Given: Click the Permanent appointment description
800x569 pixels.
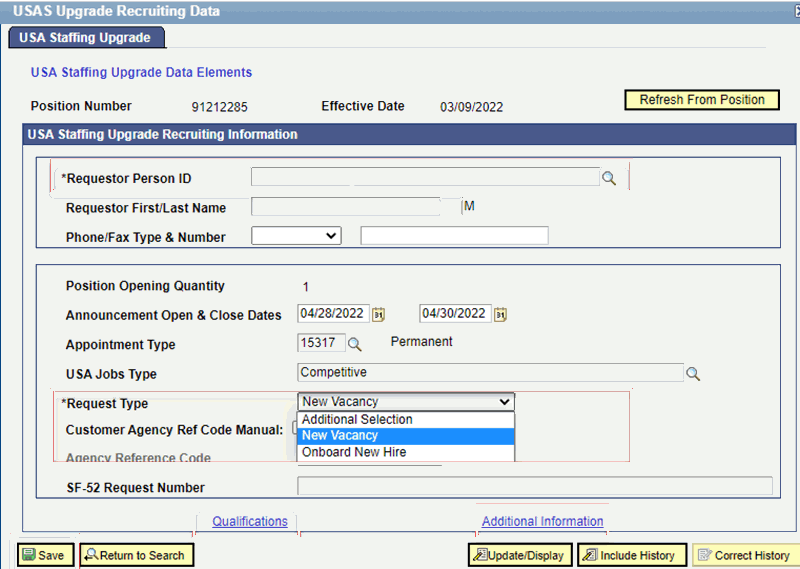Looking at the screenshot, I should (421, 342).
